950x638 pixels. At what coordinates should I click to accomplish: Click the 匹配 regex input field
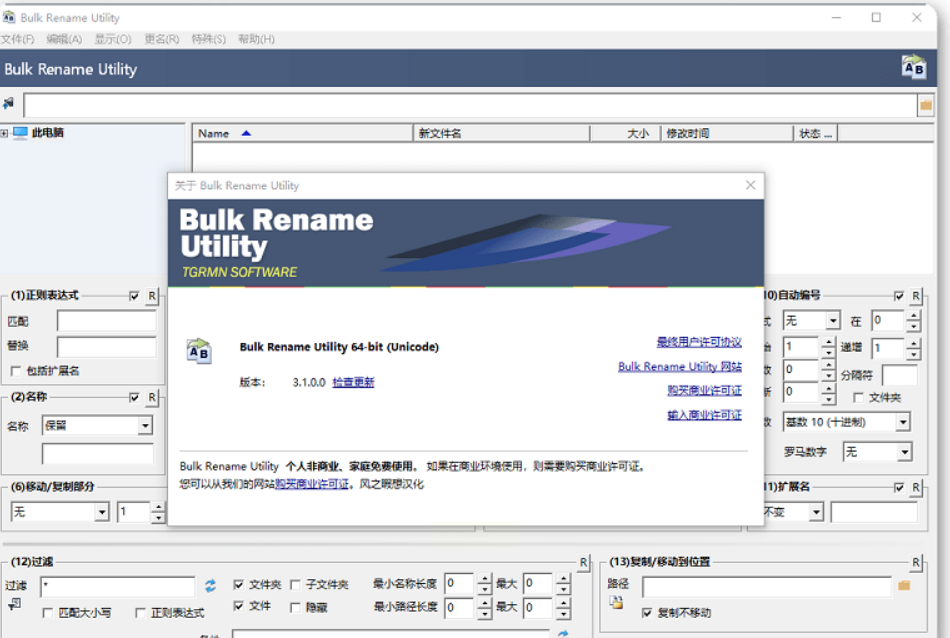click(x=107, y=321)
